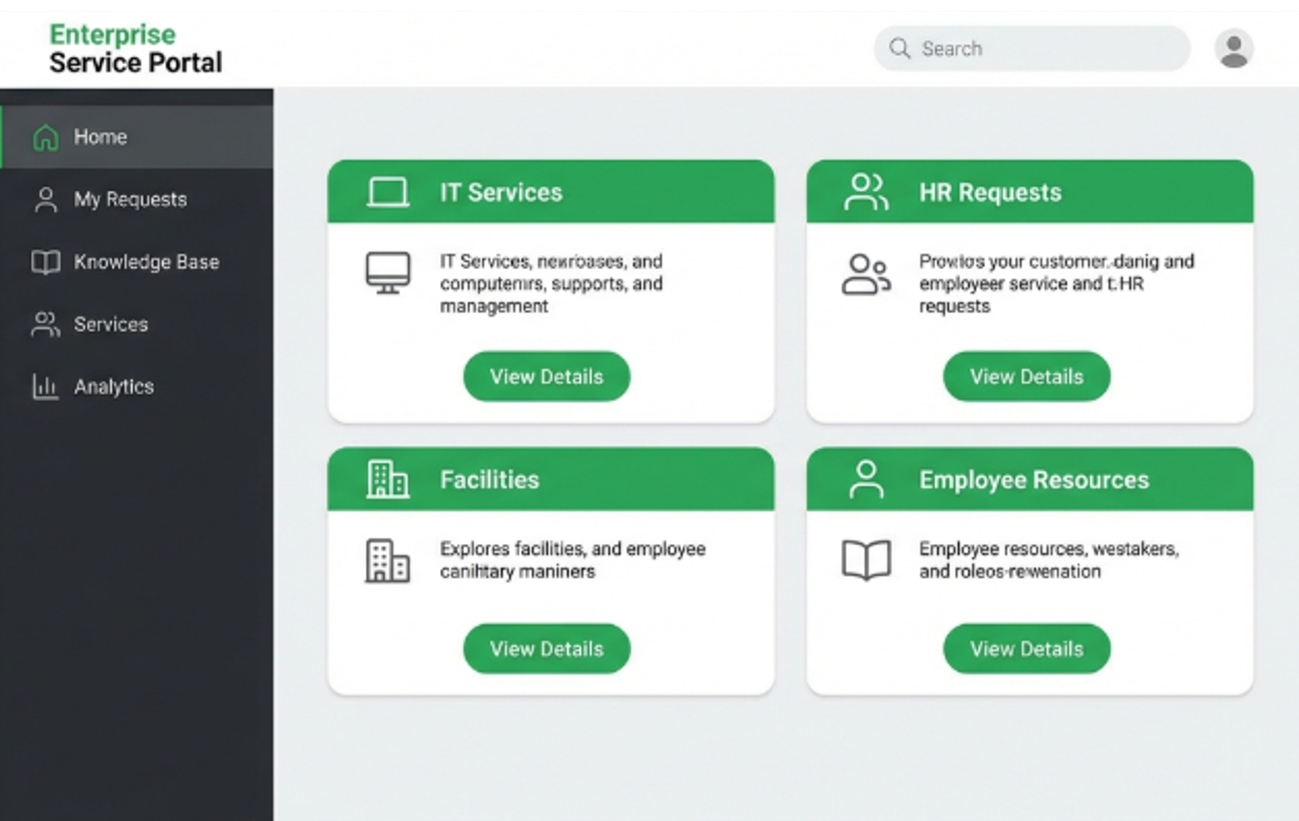Open the user profile avatar
Screen dimensions: 1299x821
pyautogui.click(x=1233, y=47)
